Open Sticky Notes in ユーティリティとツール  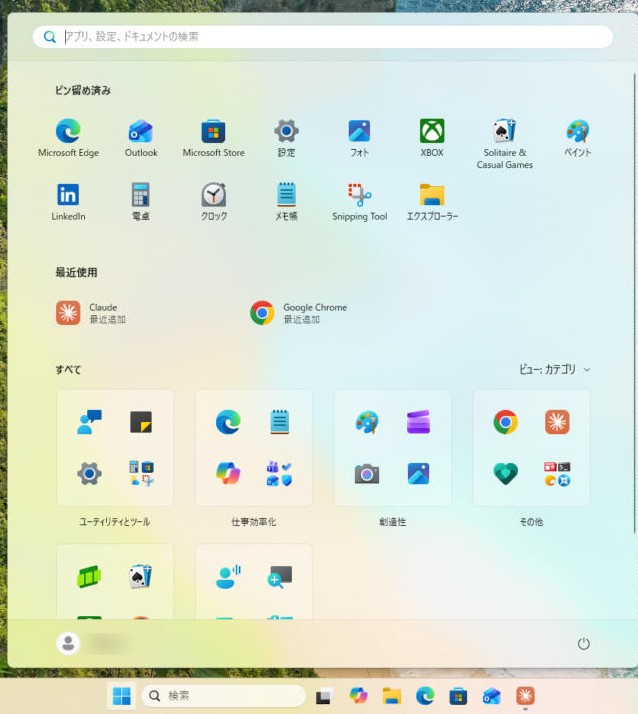point(141,422)
